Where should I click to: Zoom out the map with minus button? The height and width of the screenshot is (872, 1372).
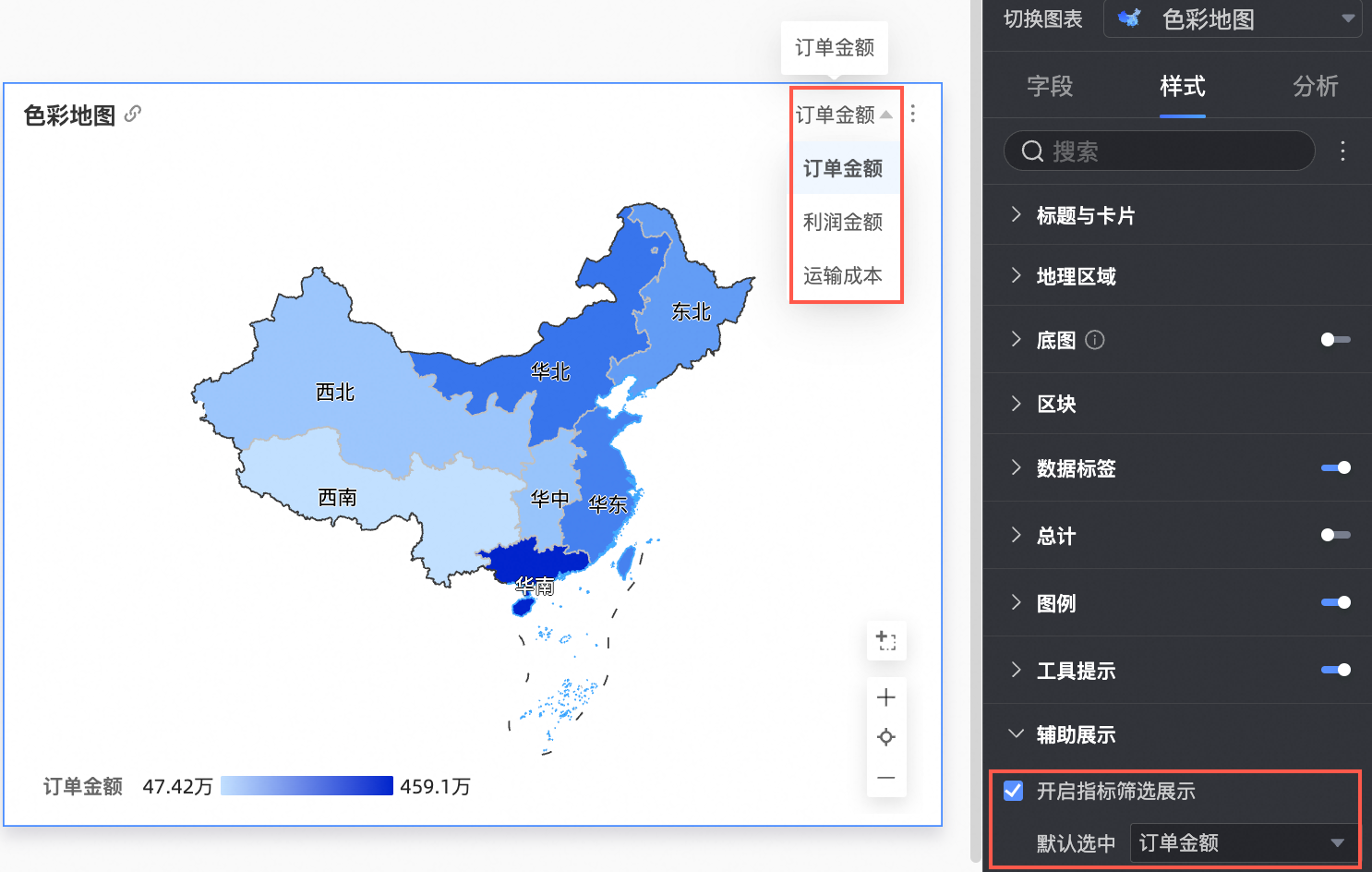886,778
